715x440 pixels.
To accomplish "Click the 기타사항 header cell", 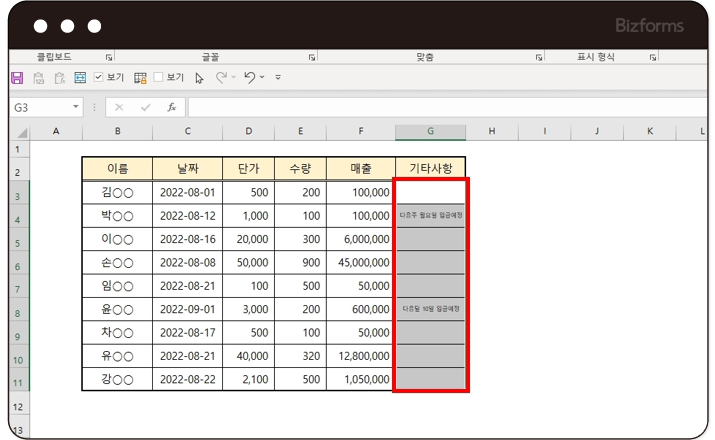I will (430, 167).
